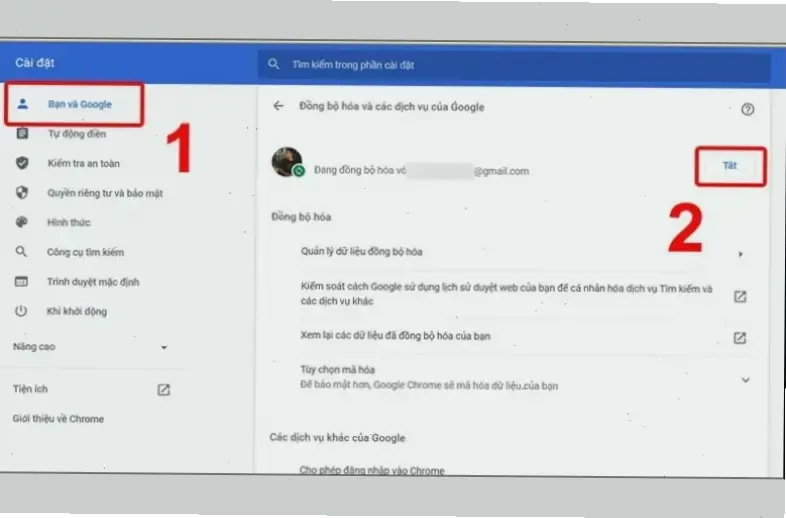Expand the Nâng cao section arrow
The image size is (786, 518).
coord(164,347)
